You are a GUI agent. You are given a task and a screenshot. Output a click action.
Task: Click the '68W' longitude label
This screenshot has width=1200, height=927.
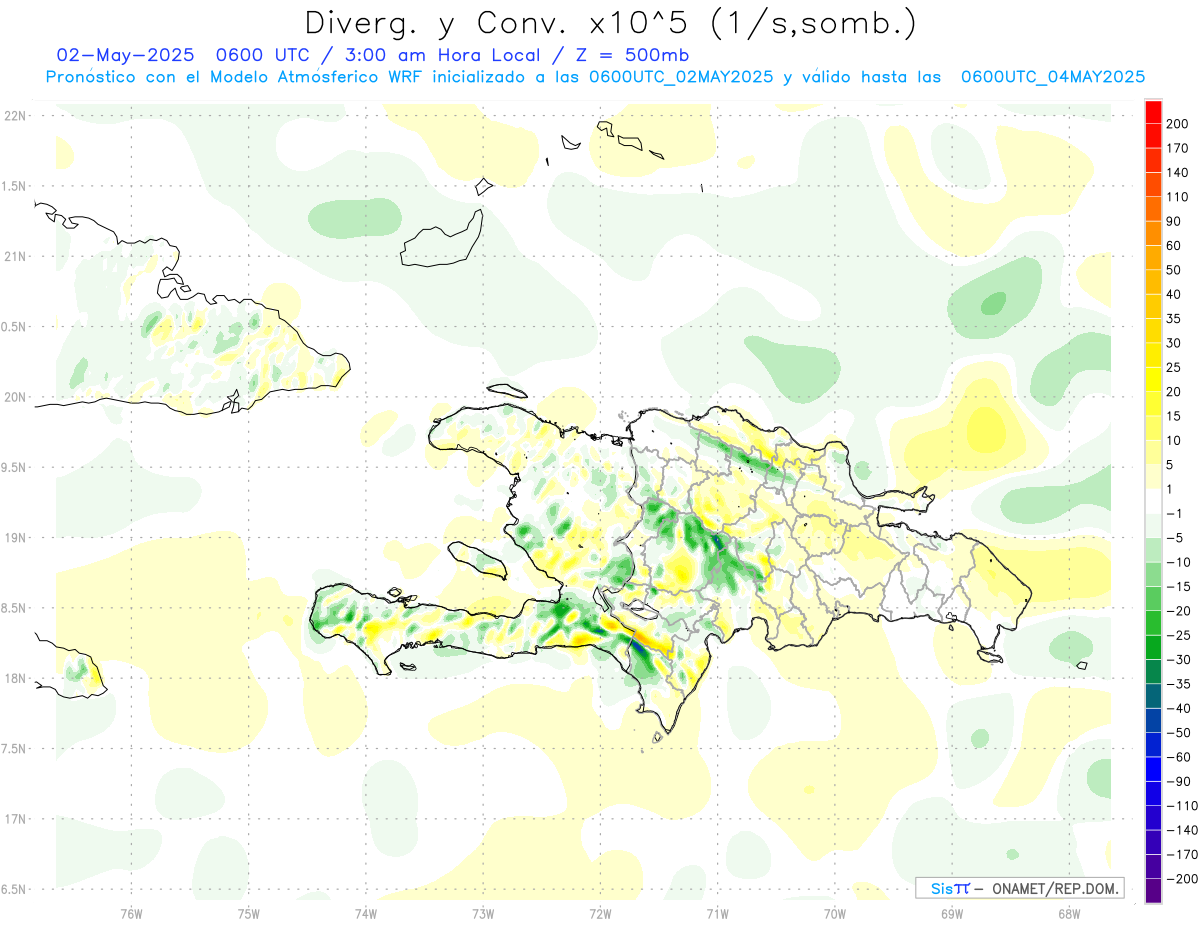tap(1069, 913)
